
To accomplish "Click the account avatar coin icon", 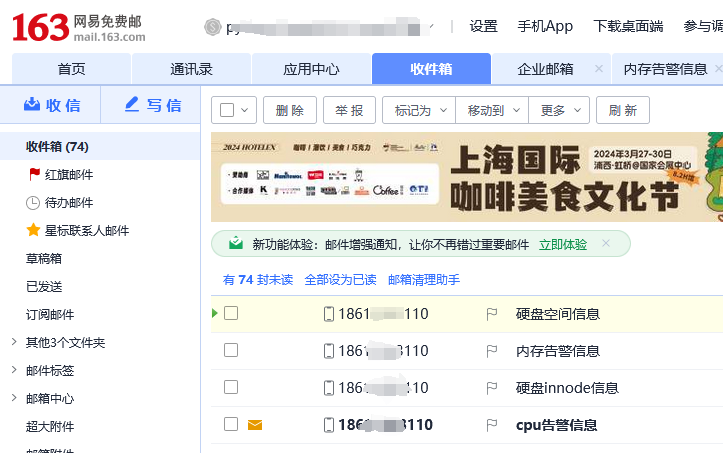I will [213, 27].
